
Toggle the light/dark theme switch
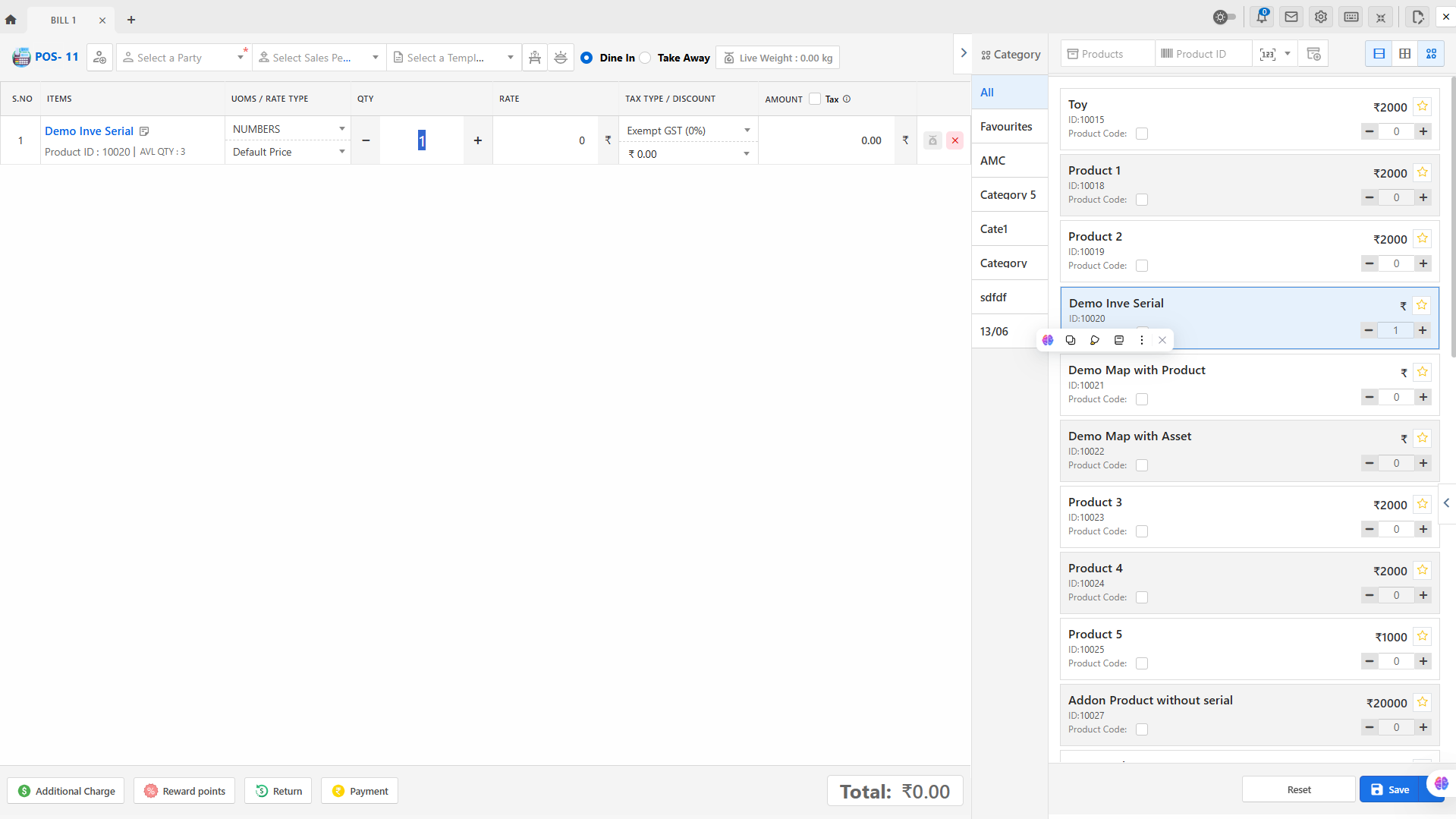point(1224,17)
